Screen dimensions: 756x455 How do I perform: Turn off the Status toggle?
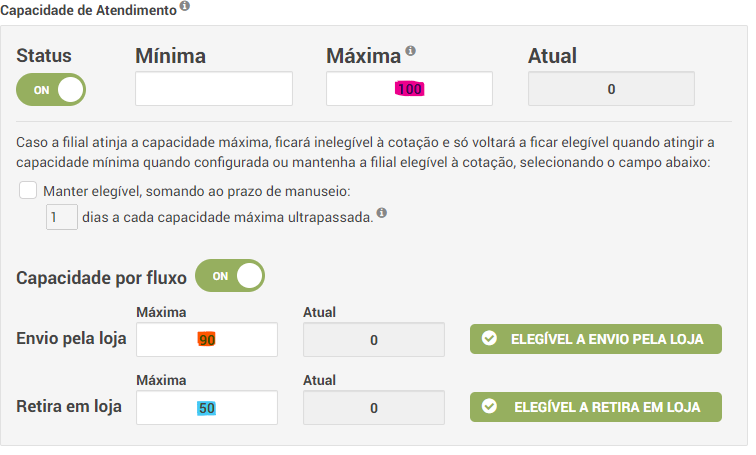point(51,89)
